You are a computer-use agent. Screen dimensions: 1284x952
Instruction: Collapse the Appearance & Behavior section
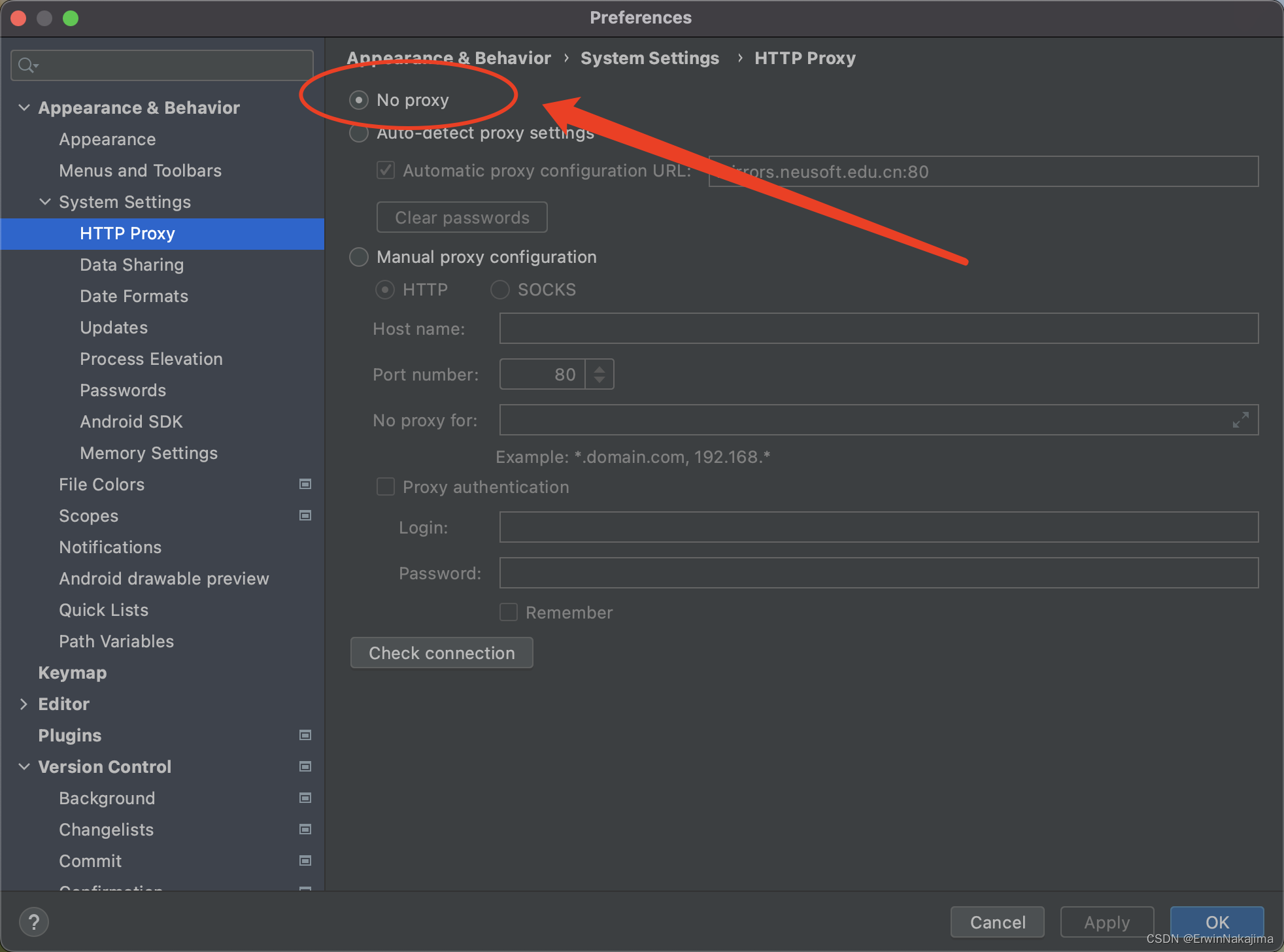24,107
